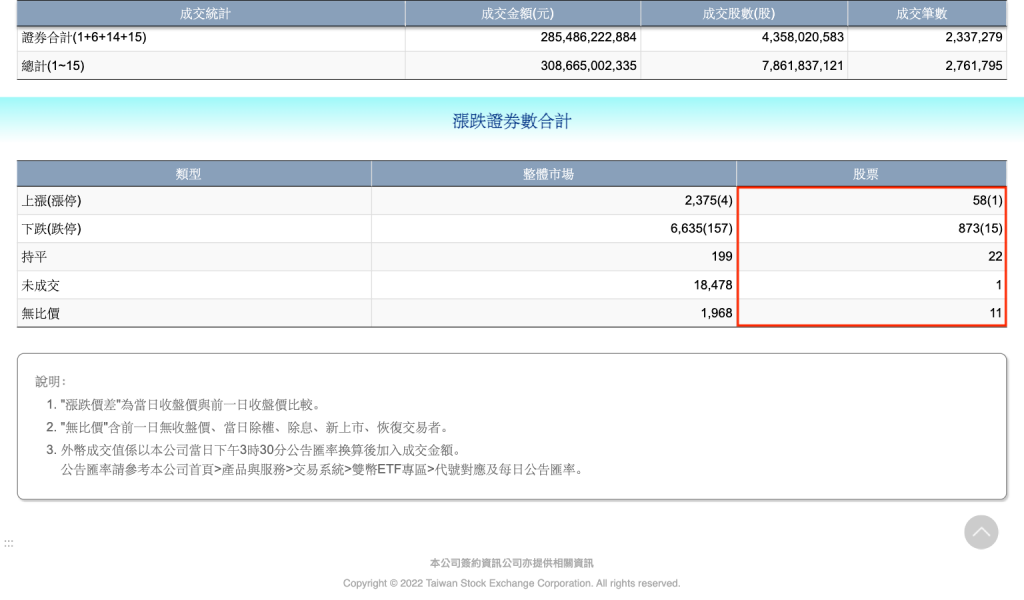Select the value 2,337,279
The width and height of the screenshot is (1024, 600).
pos(974,37)
